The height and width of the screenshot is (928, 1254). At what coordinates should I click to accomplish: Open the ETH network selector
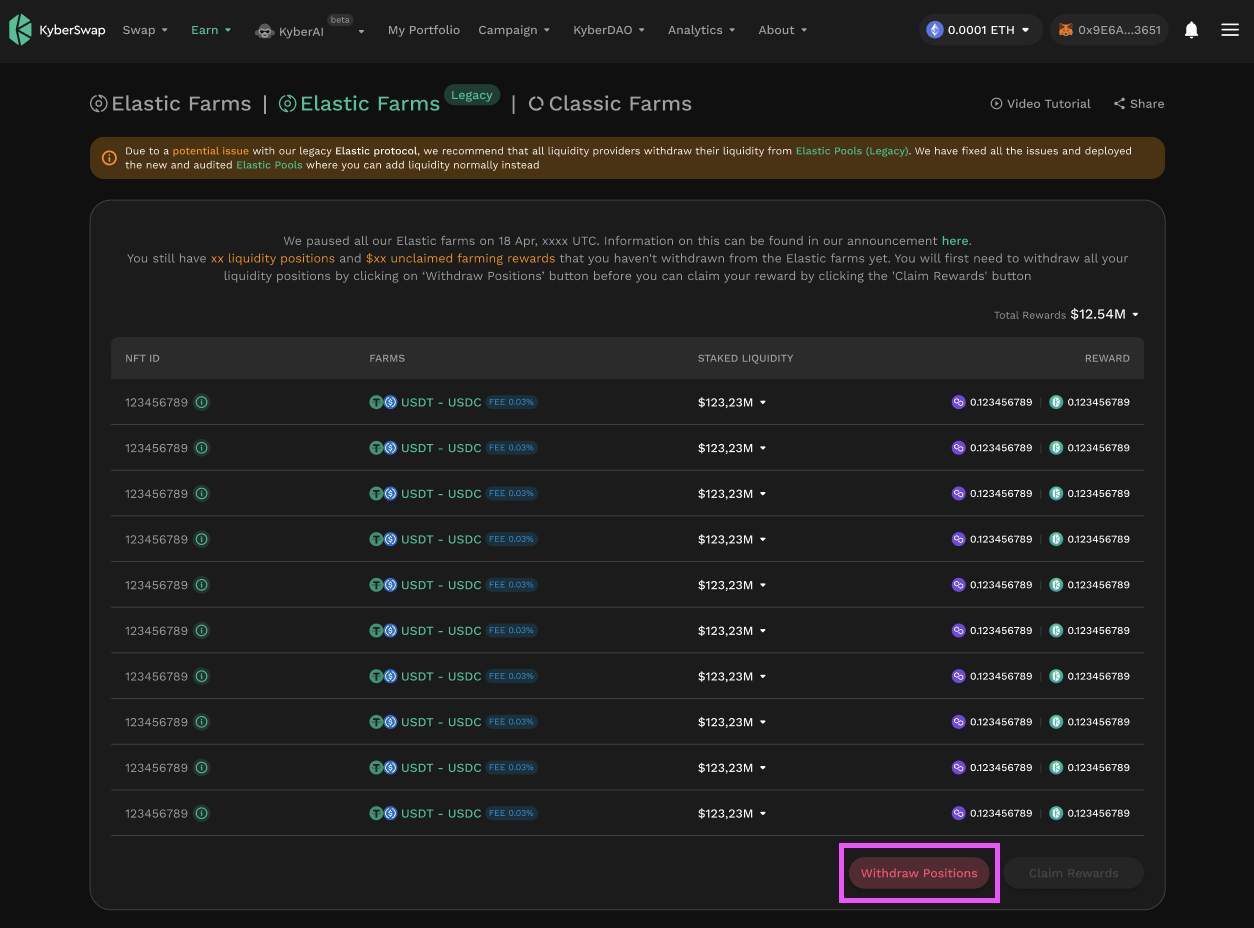pyautogui.click(x=979, y=30)
